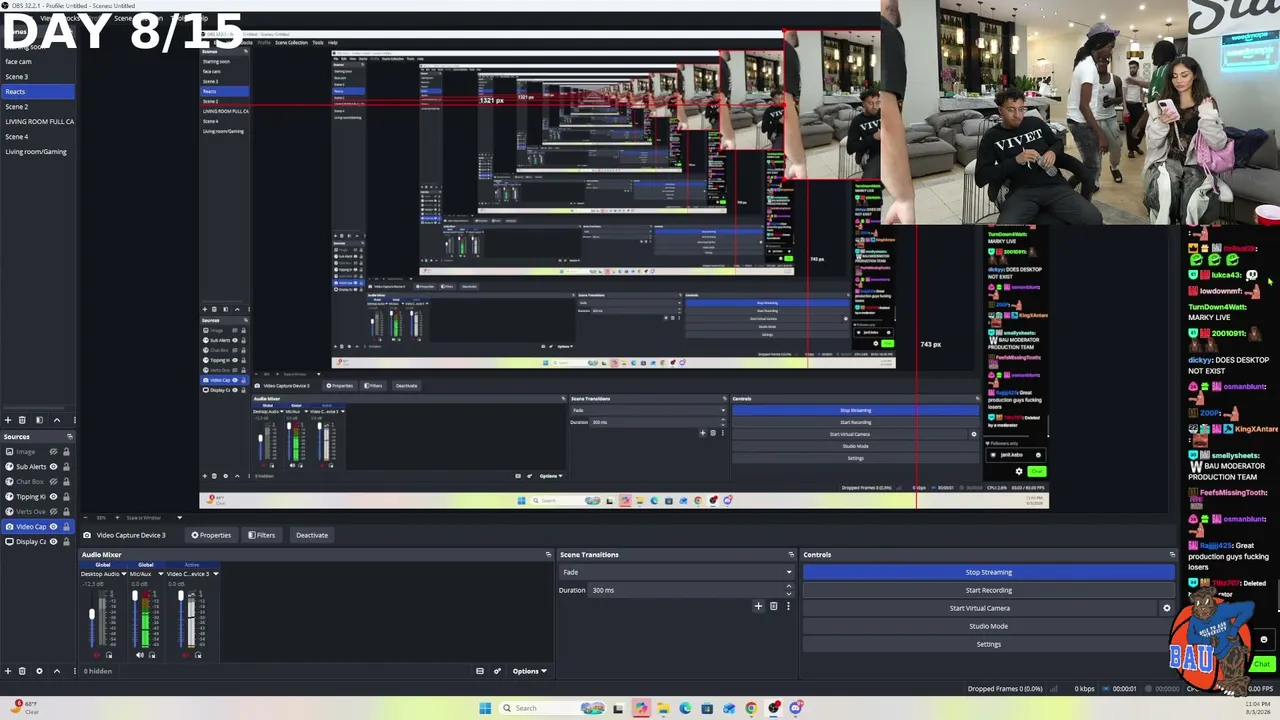Viewport: 1280px width, 720px height.
Task: Remove the current scene transition
Action: click(773, 606)
